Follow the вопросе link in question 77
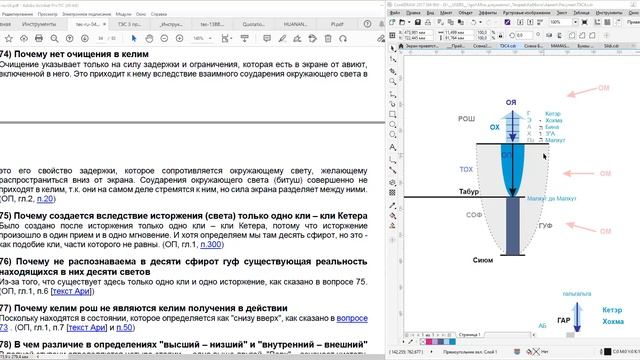Viewport: 640px width, 360px height. point(352,318)
